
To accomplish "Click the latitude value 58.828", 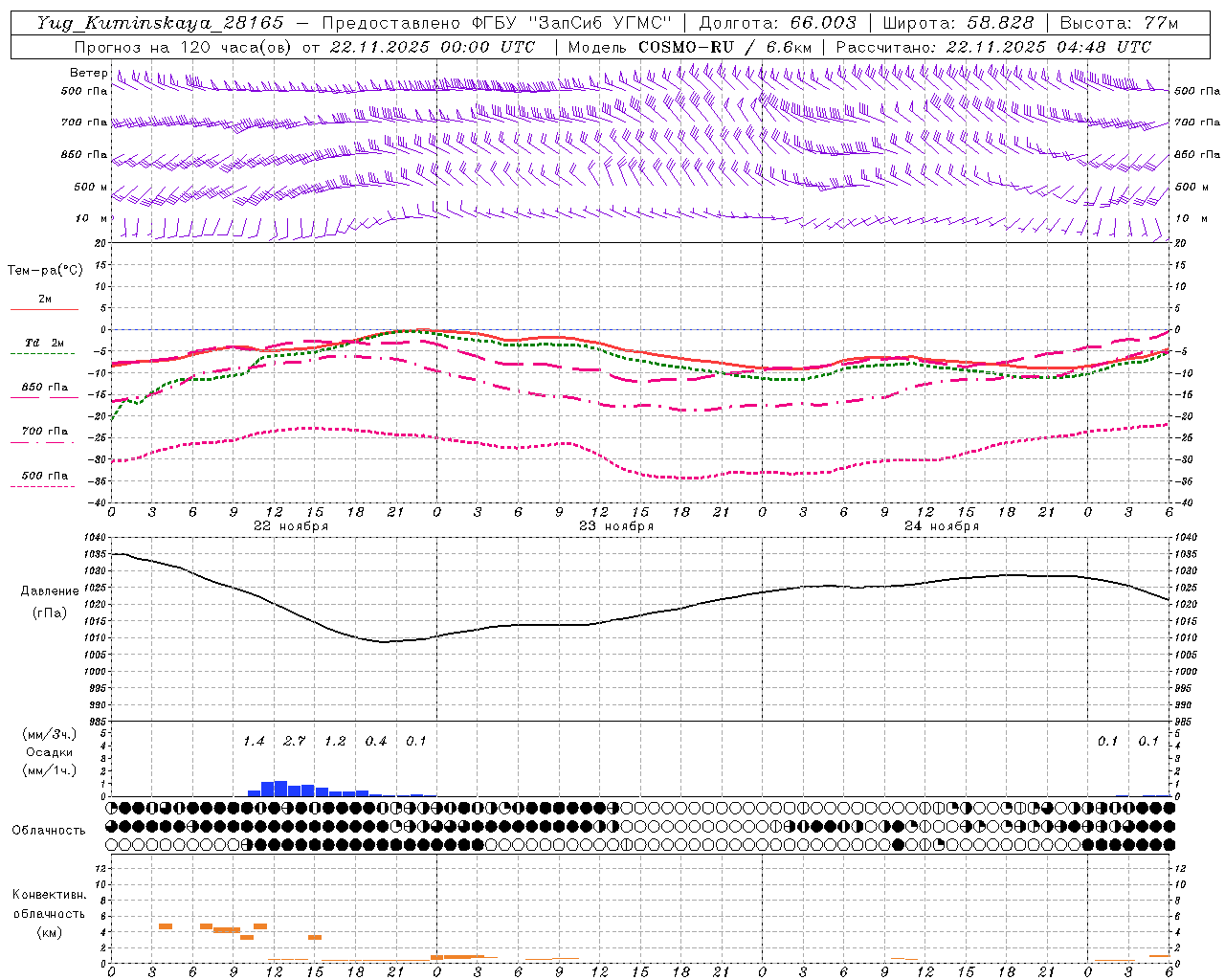I will (x=1000, y=23).
